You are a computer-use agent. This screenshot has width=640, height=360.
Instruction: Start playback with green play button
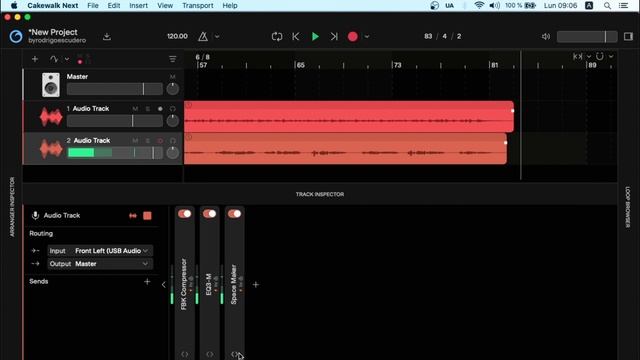point(315,36)
